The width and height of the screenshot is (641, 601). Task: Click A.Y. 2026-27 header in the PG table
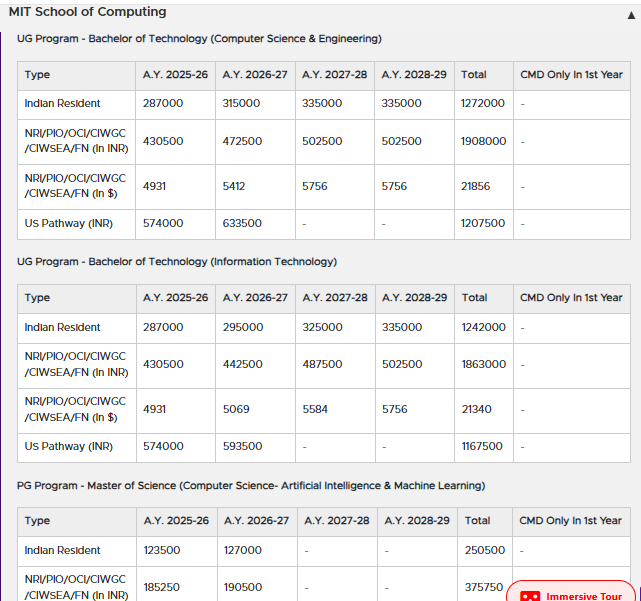(x=256, y=521)
